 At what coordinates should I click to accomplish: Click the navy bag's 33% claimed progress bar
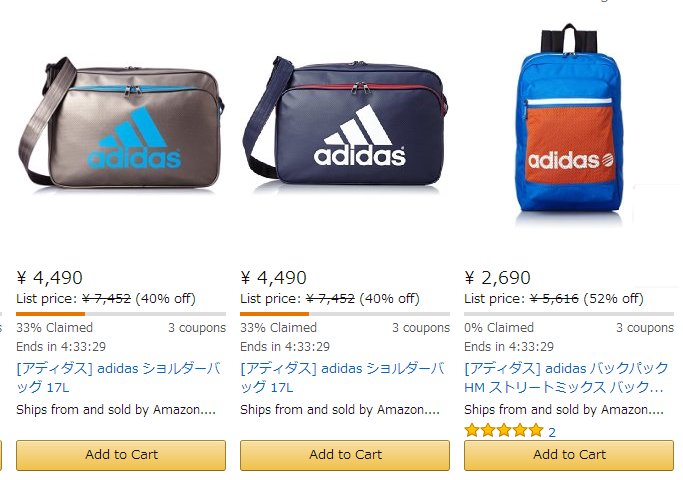345,314
